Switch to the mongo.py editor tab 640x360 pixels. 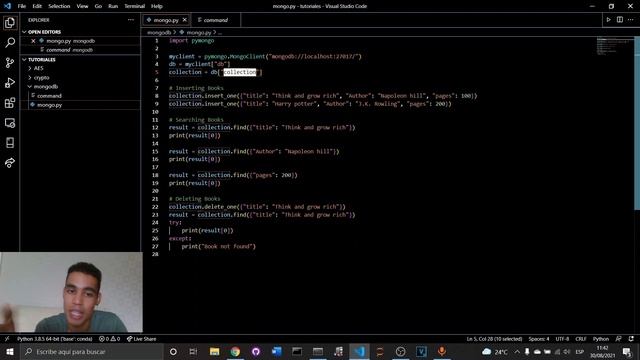[x=166, y=20]
